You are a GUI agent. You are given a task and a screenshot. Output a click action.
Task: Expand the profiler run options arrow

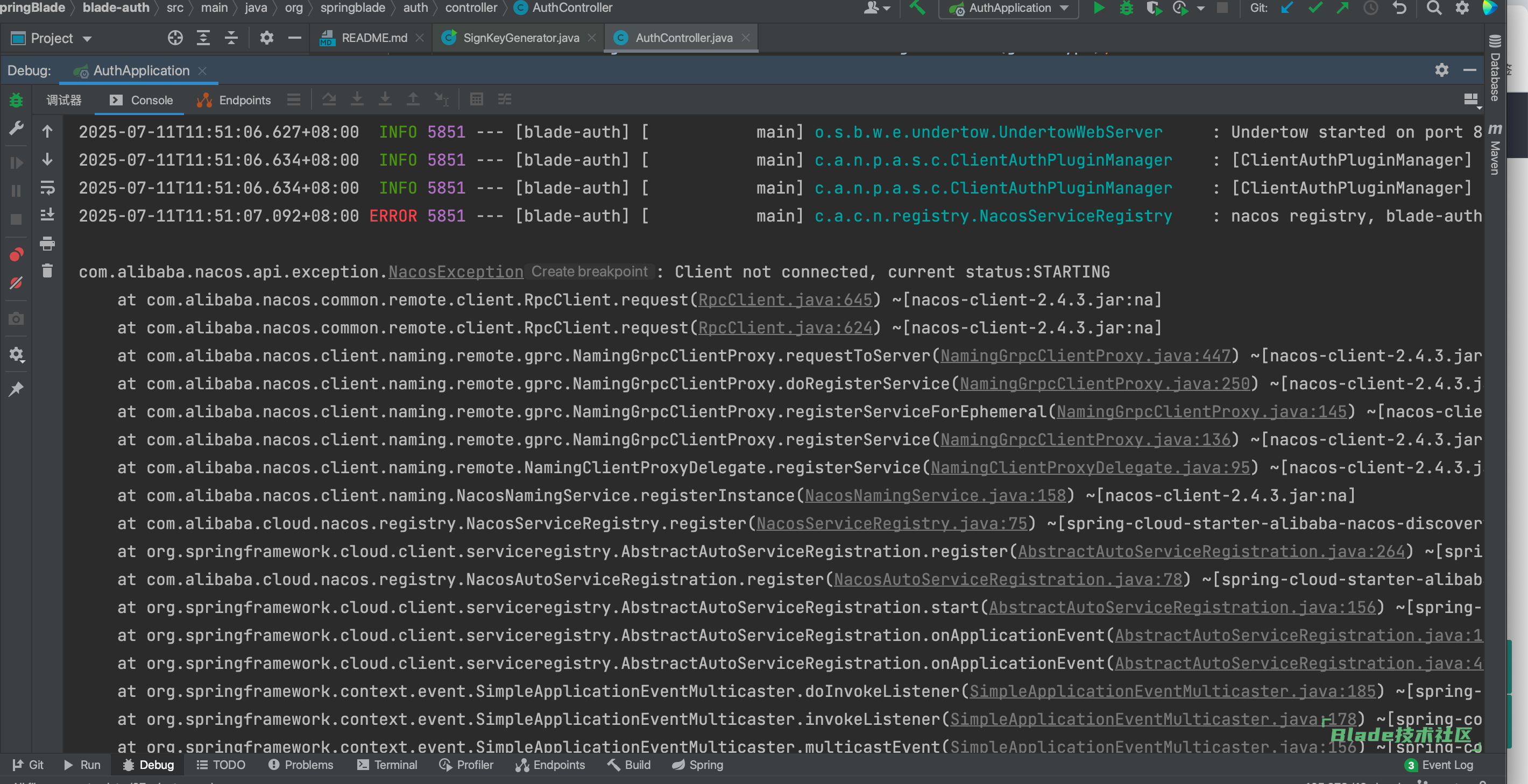pyautogui.click(x=1201, y=8)
